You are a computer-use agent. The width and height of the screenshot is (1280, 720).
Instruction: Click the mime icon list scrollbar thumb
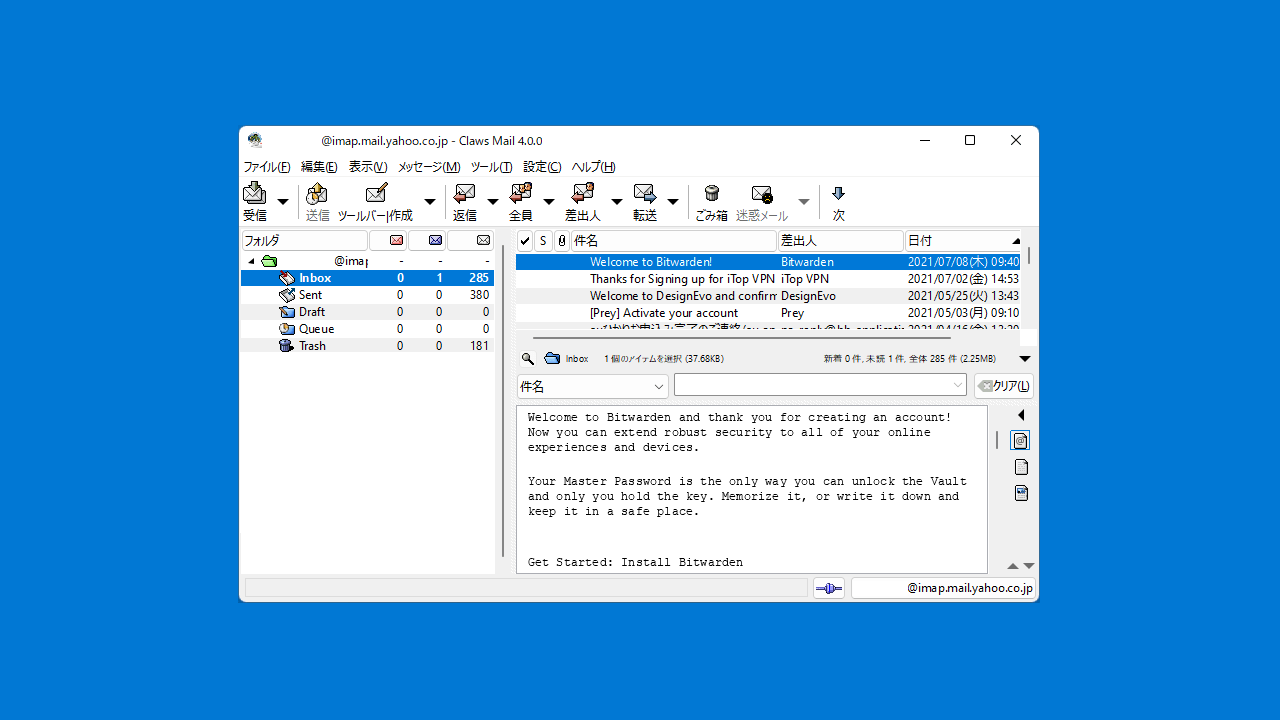[997, 440]
